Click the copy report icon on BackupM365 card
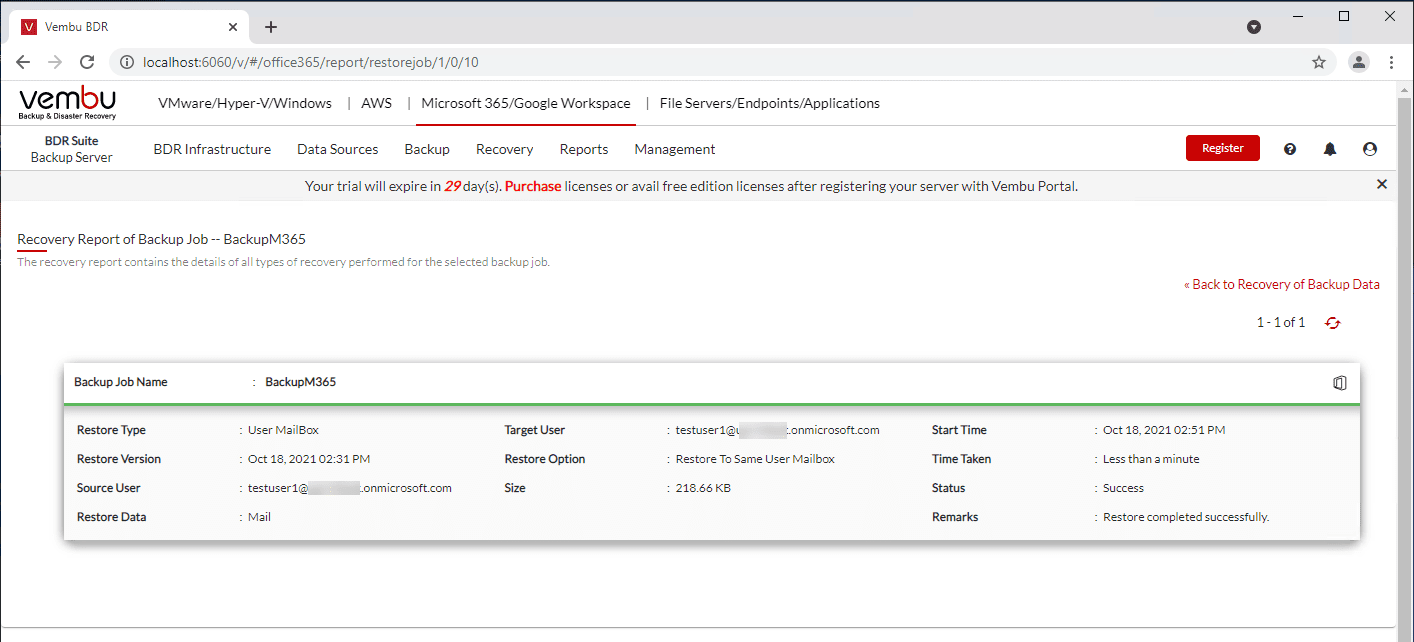Screen dimensions: 1414x642 tap(1340, 383)
